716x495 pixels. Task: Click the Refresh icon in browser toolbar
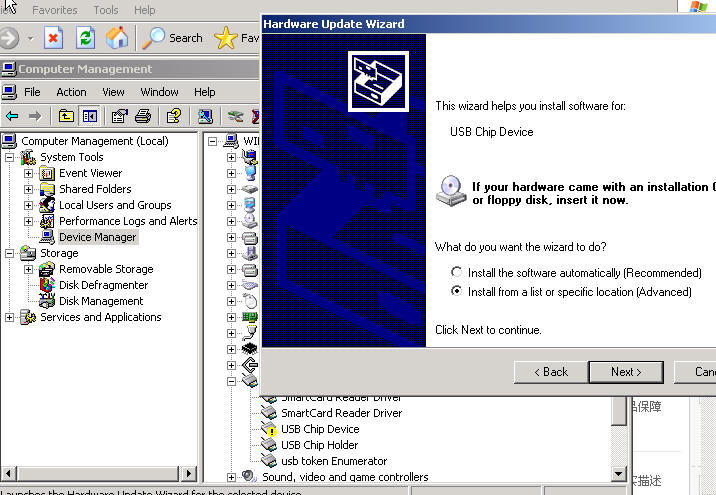tap(85, 38)
